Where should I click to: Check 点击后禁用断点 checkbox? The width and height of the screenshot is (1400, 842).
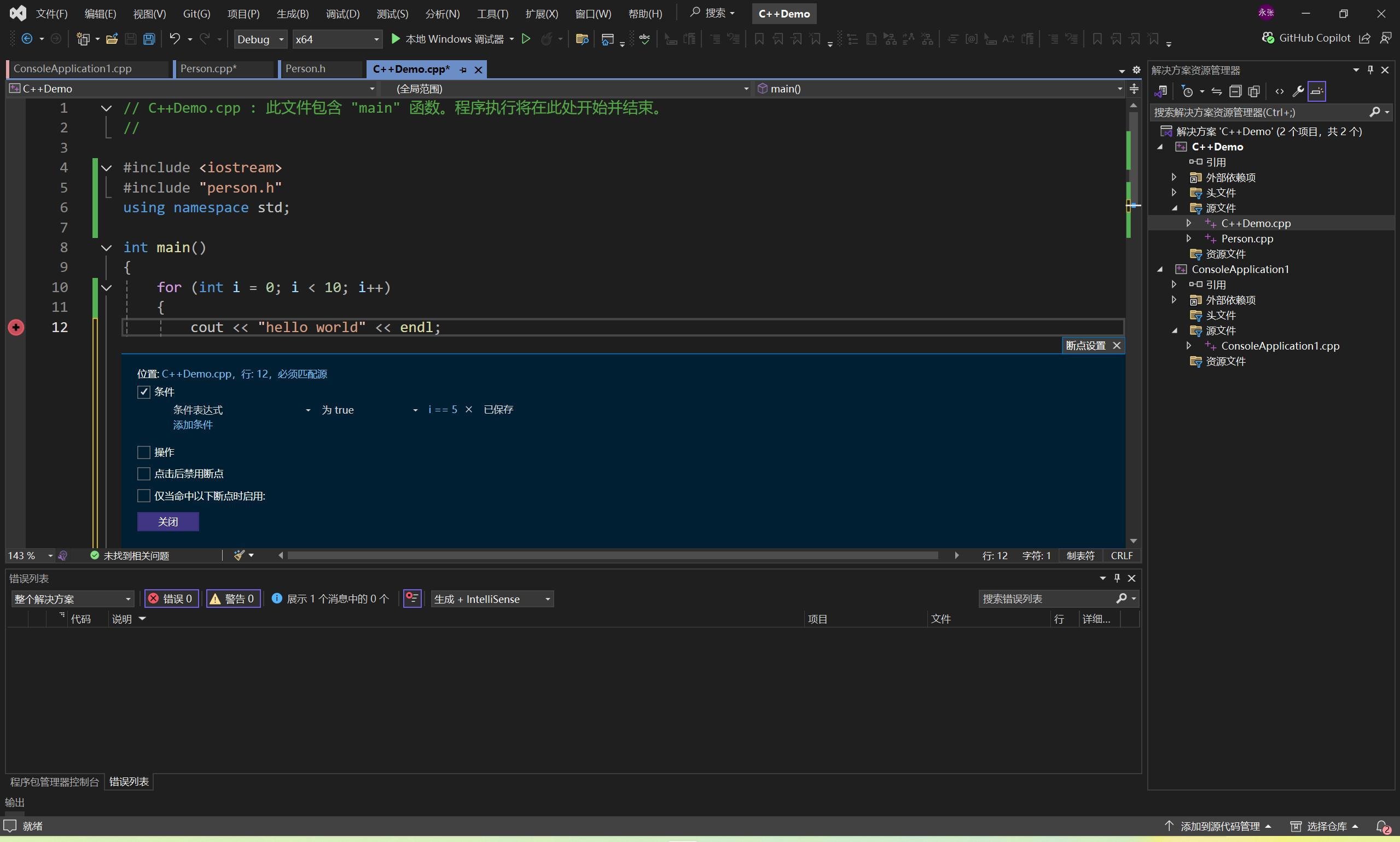coord(143,474)
